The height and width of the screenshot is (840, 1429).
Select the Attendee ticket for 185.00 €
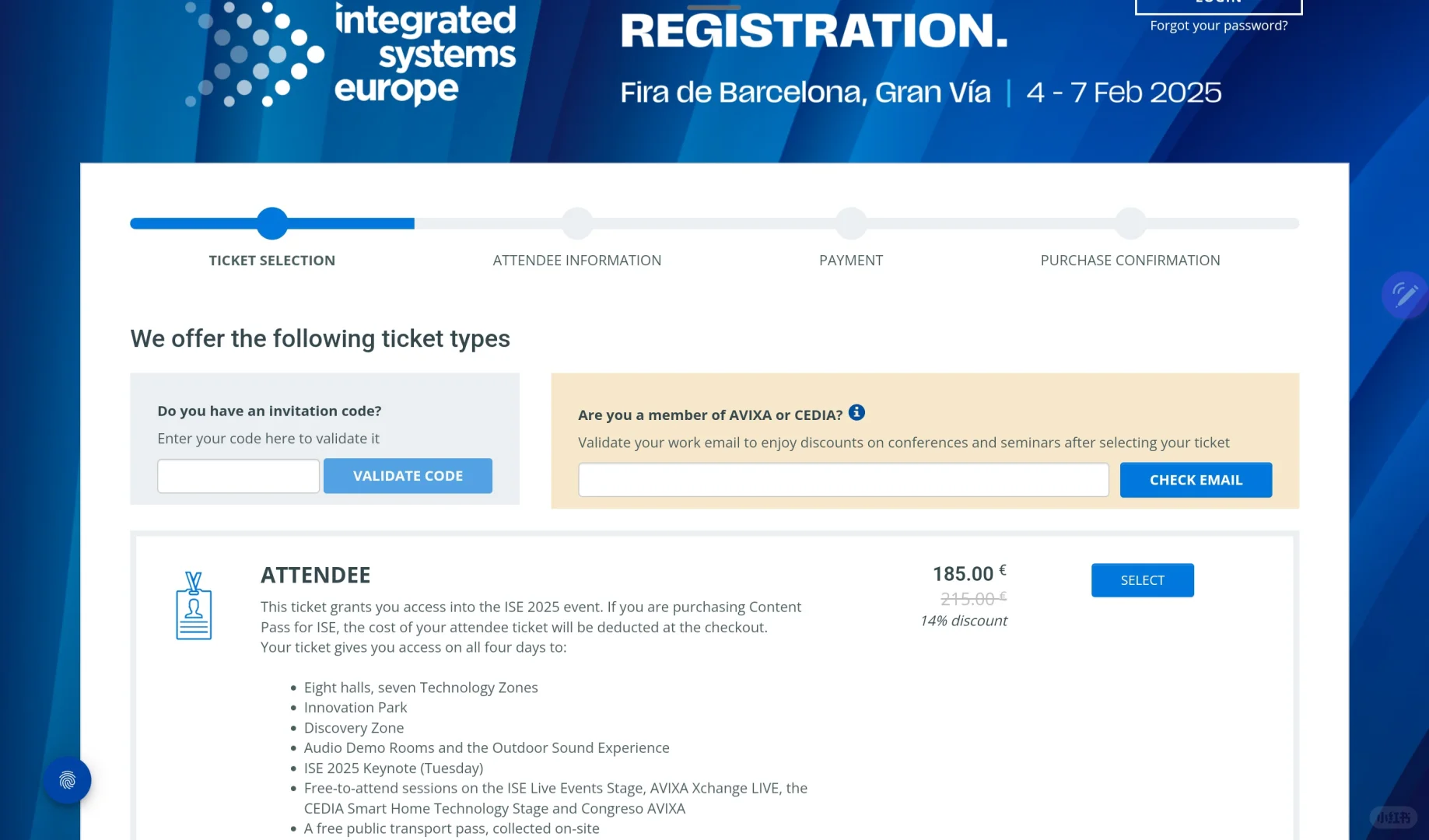click(1142, 580)
